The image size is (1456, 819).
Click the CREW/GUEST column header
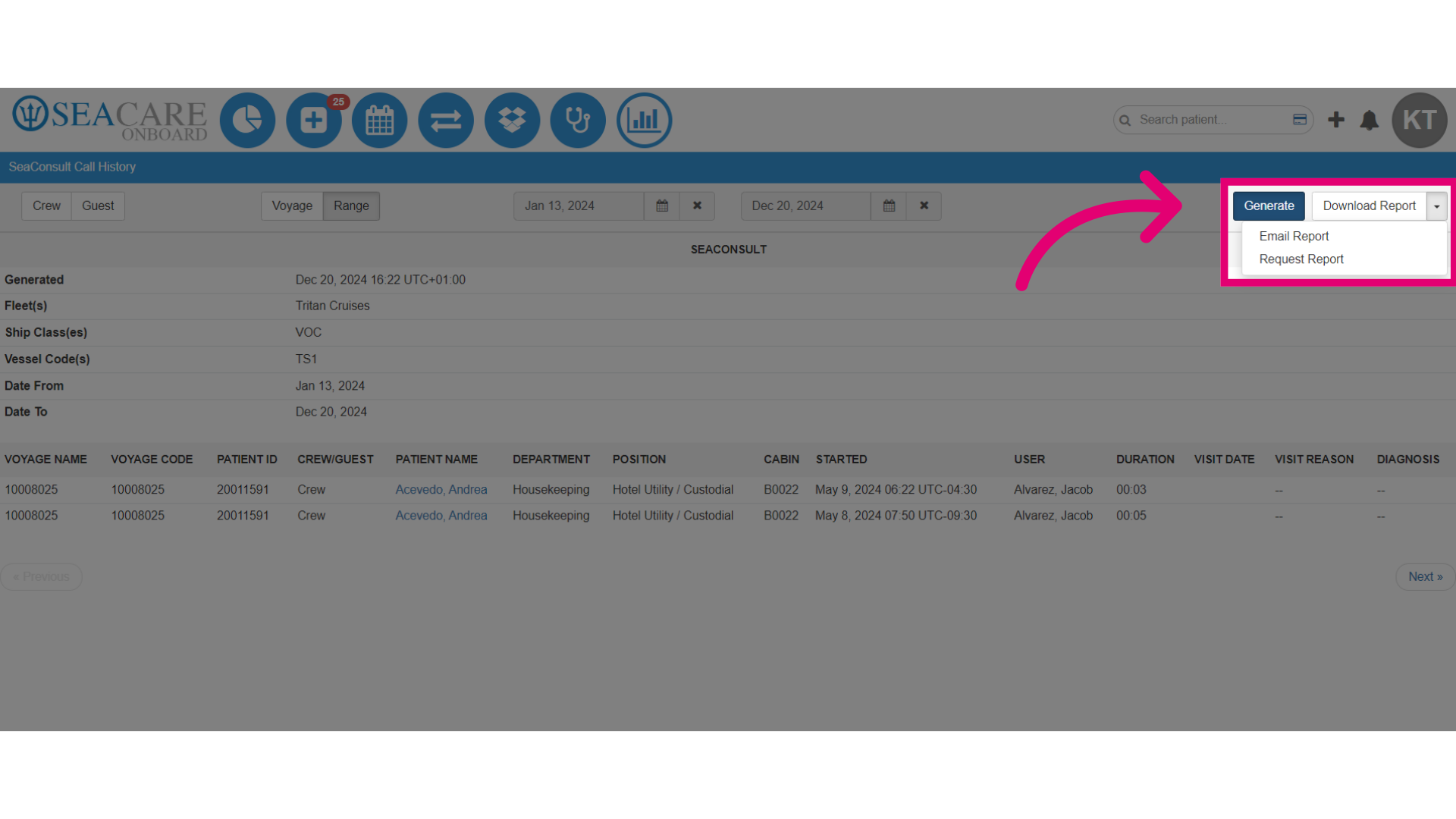click(x=335, y=459)
